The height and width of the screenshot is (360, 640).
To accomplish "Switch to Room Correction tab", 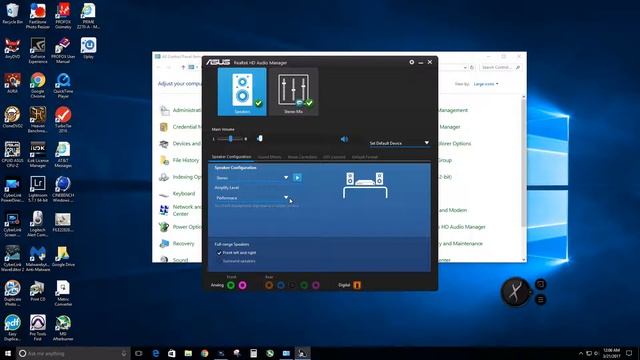I will (x=302, y=157).
